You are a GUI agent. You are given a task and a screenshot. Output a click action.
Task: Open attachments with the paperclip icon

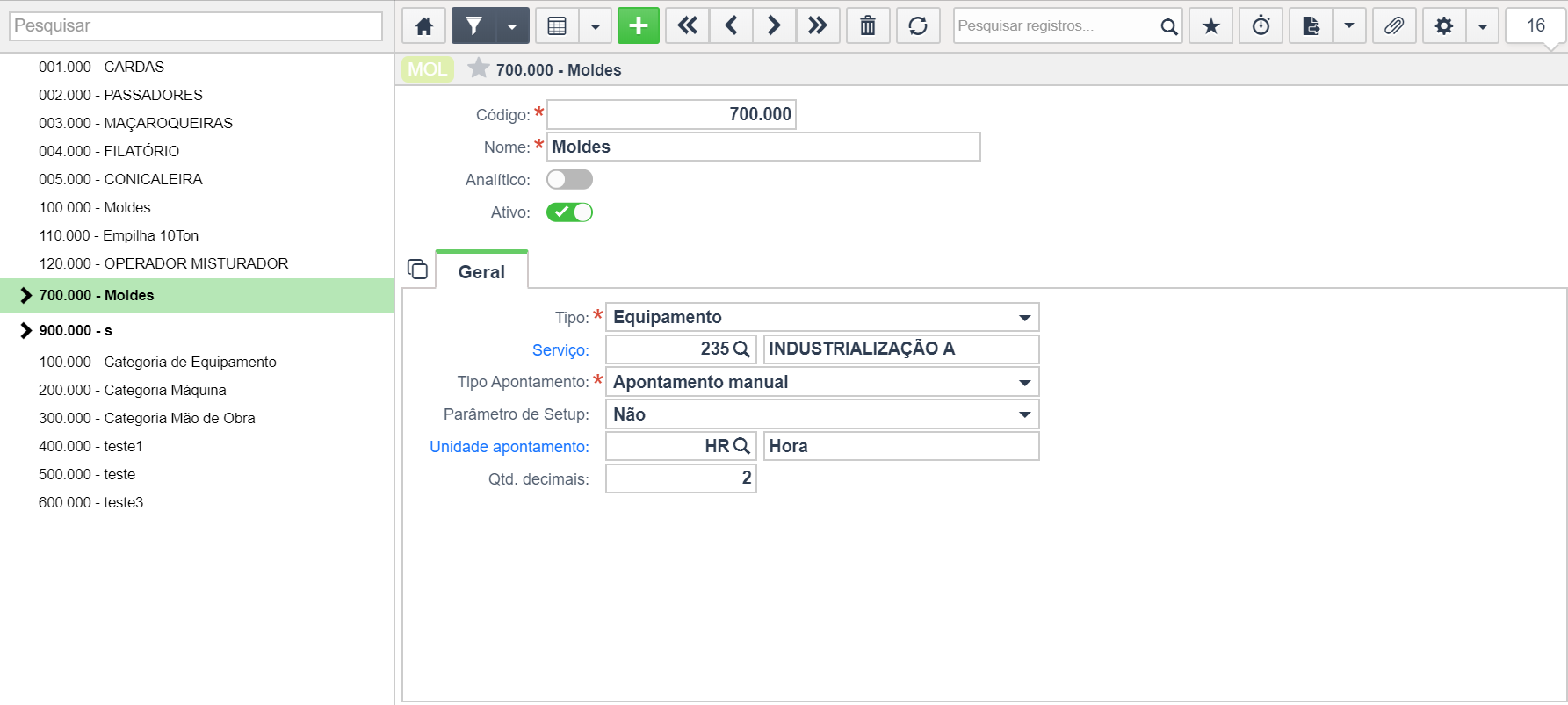click(x=1394, y=26)
